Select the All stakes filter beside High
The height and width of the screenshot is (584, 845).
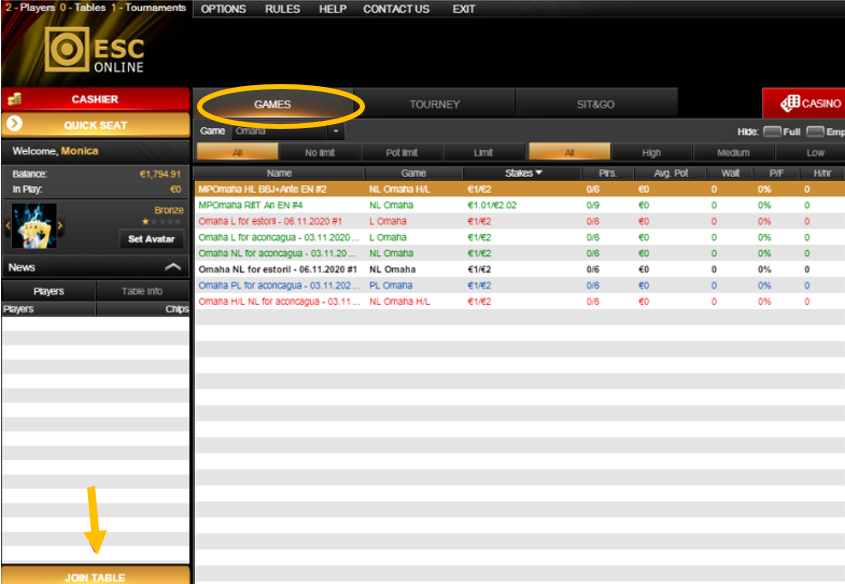click(x=570, y=152)
